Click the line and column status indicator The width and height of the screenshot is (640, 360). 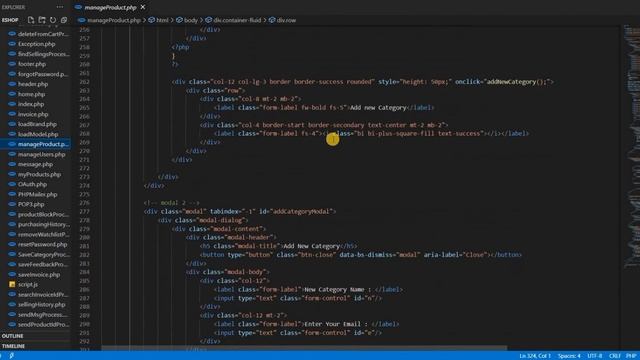tap(535, 356)
